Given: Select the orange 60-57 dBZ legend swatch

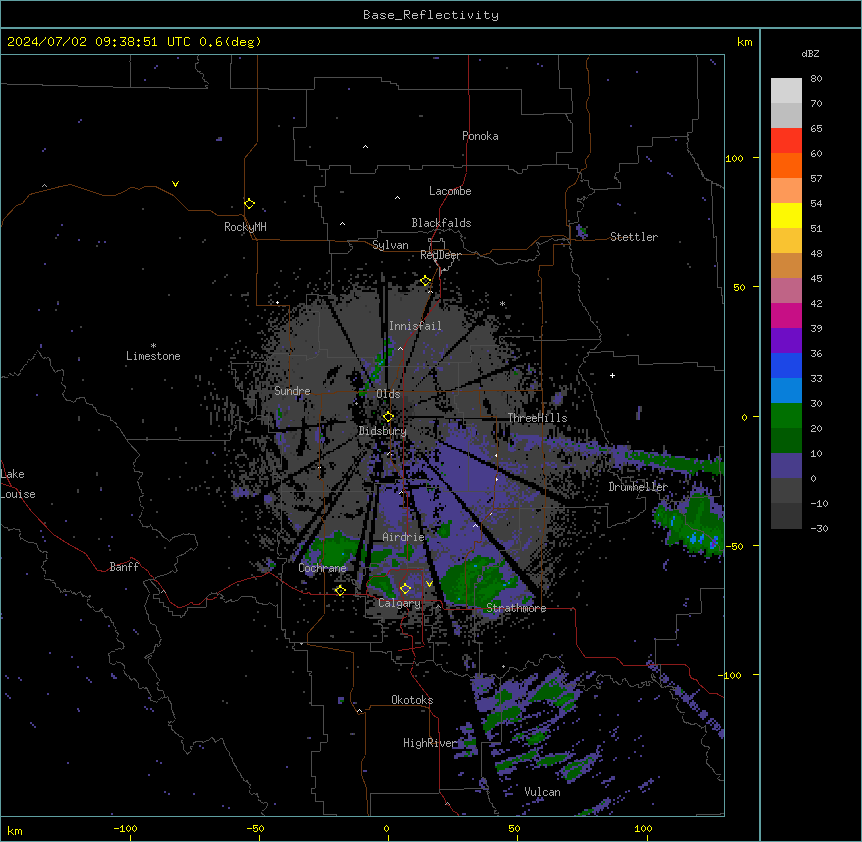Looking at the screenshot, I should (786, 165).
